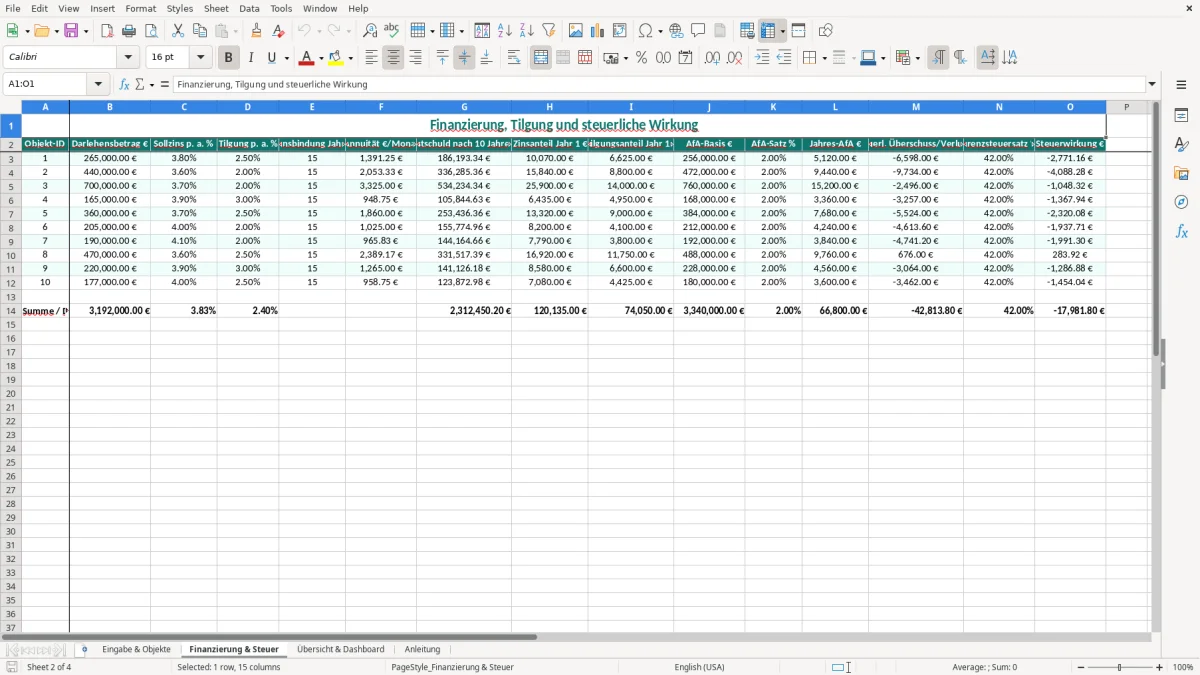
Task: Open sidebar Properties deck
Action: coord(1181,115)
